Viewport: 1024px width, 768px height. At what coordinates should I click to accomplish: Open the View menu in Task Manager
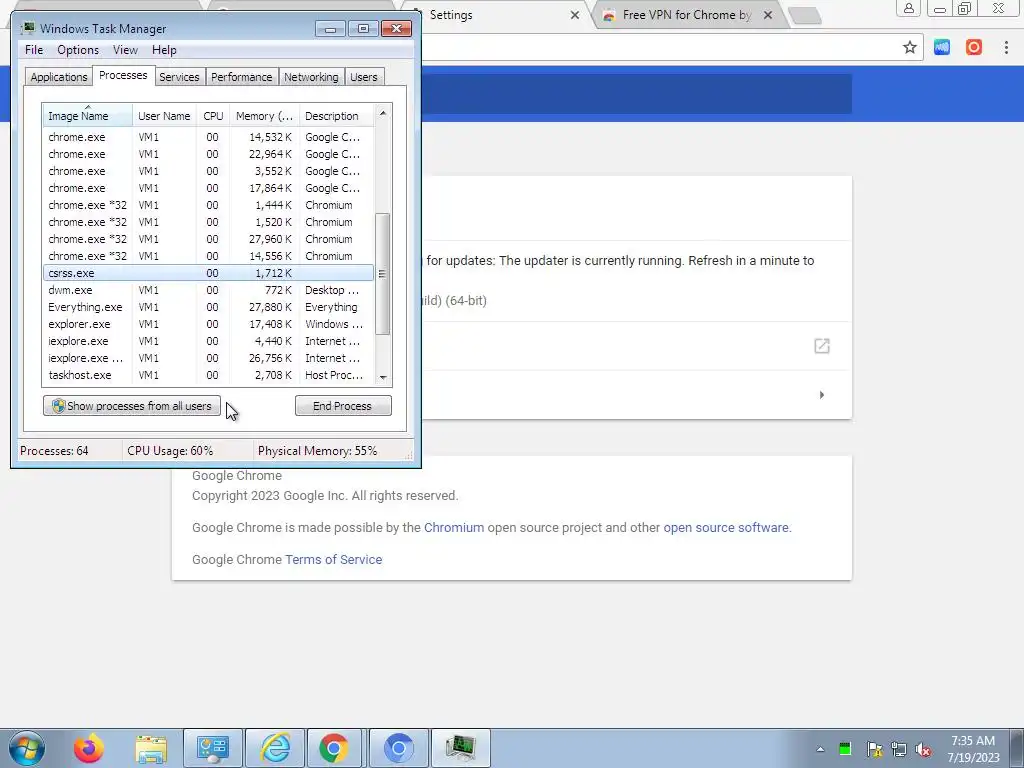[x=125, y=50]
